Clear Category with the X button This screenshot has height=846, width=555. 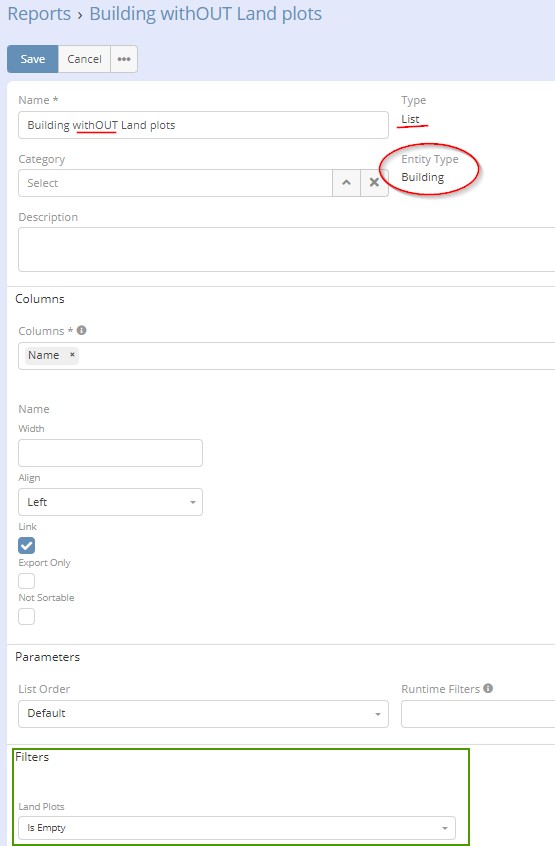374,183
